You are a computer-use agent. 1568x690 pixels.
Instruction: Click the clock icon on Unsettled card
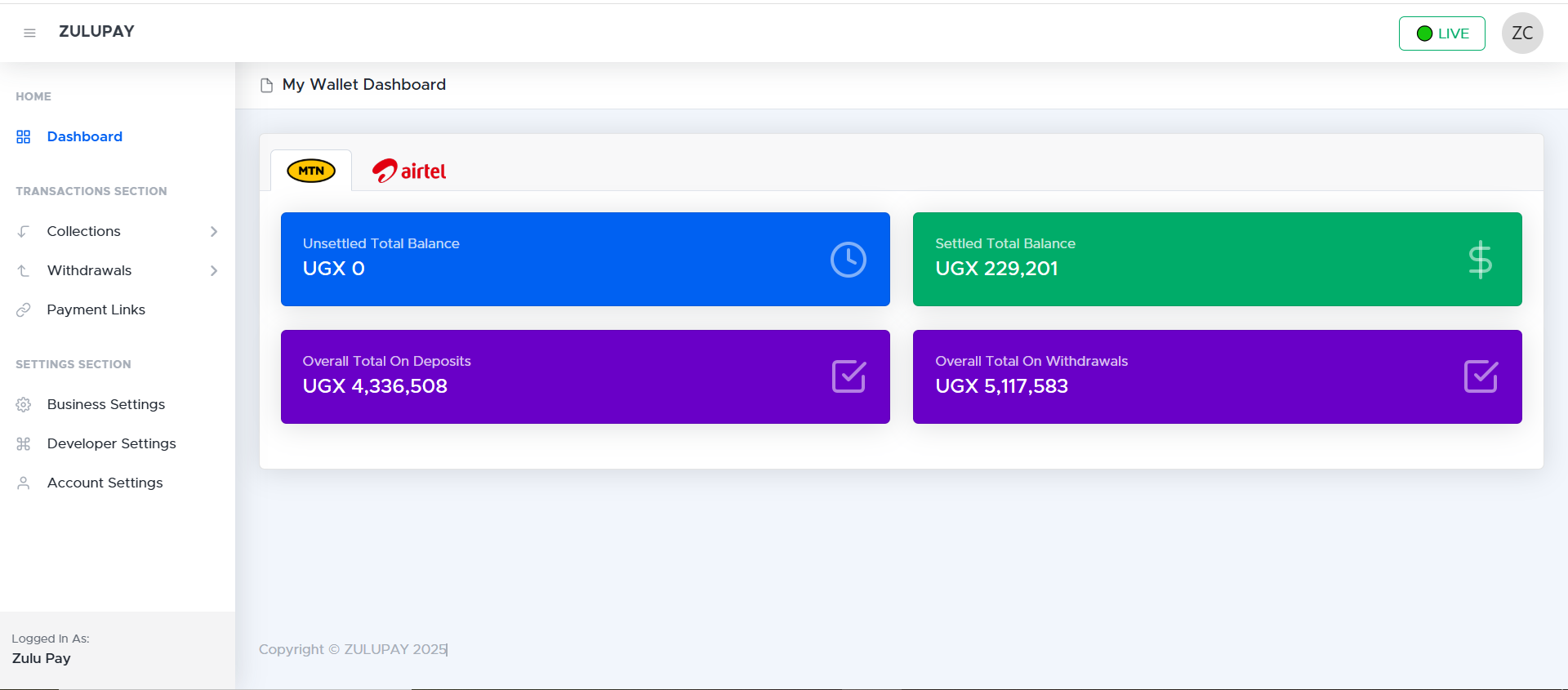coord(849,260)
